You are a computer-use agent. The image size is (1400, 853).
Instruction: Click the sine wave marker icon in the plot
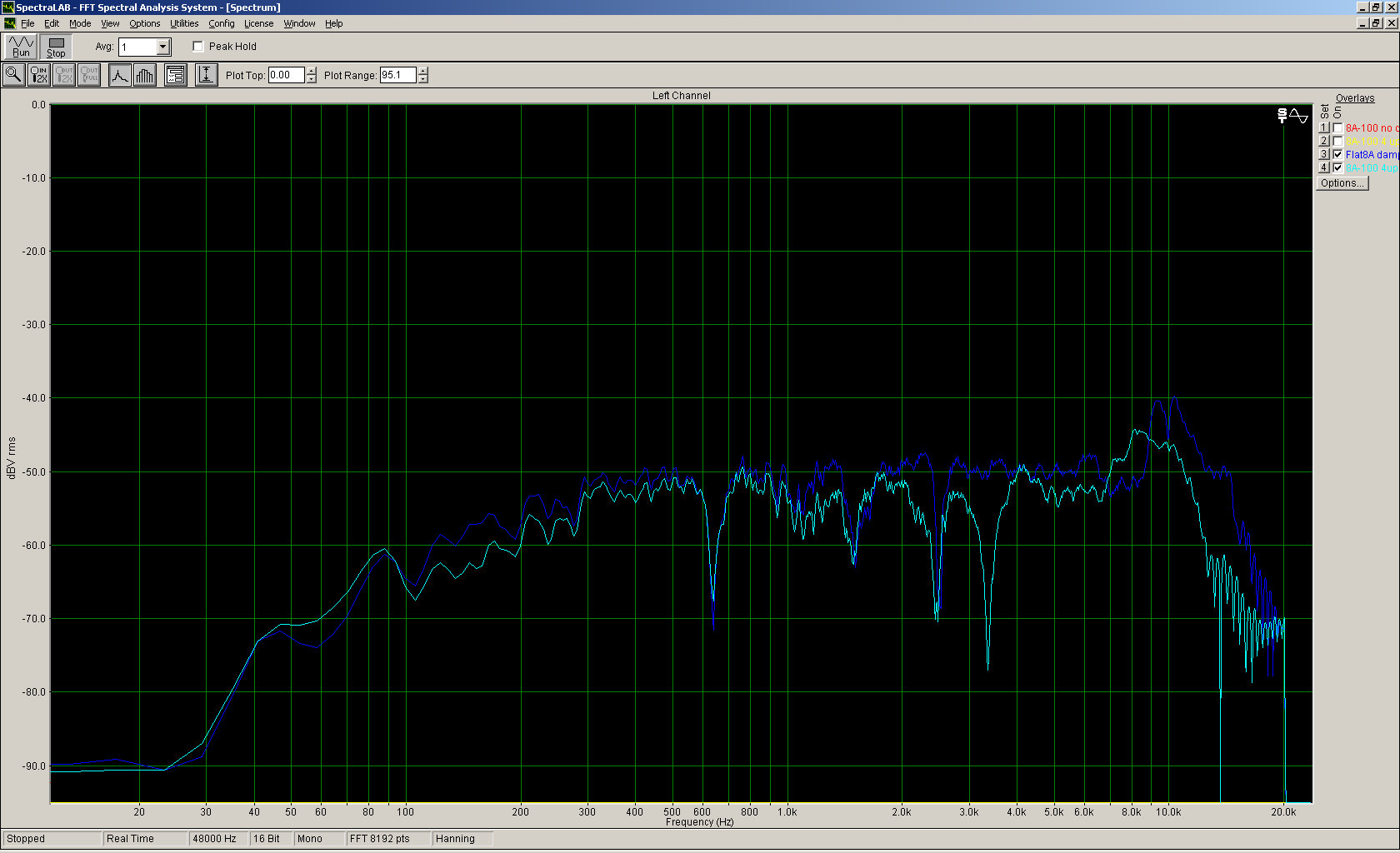tap(1299, 116)
